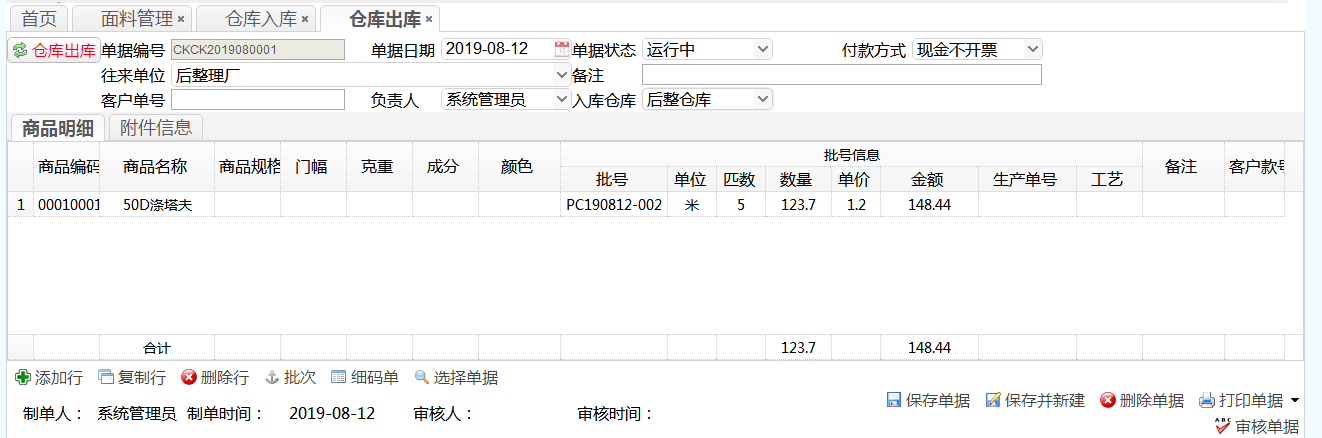This screenshot has height=438, width=1322.
Task: Select the 仓库出库 tab
Action: pos(381,19)
